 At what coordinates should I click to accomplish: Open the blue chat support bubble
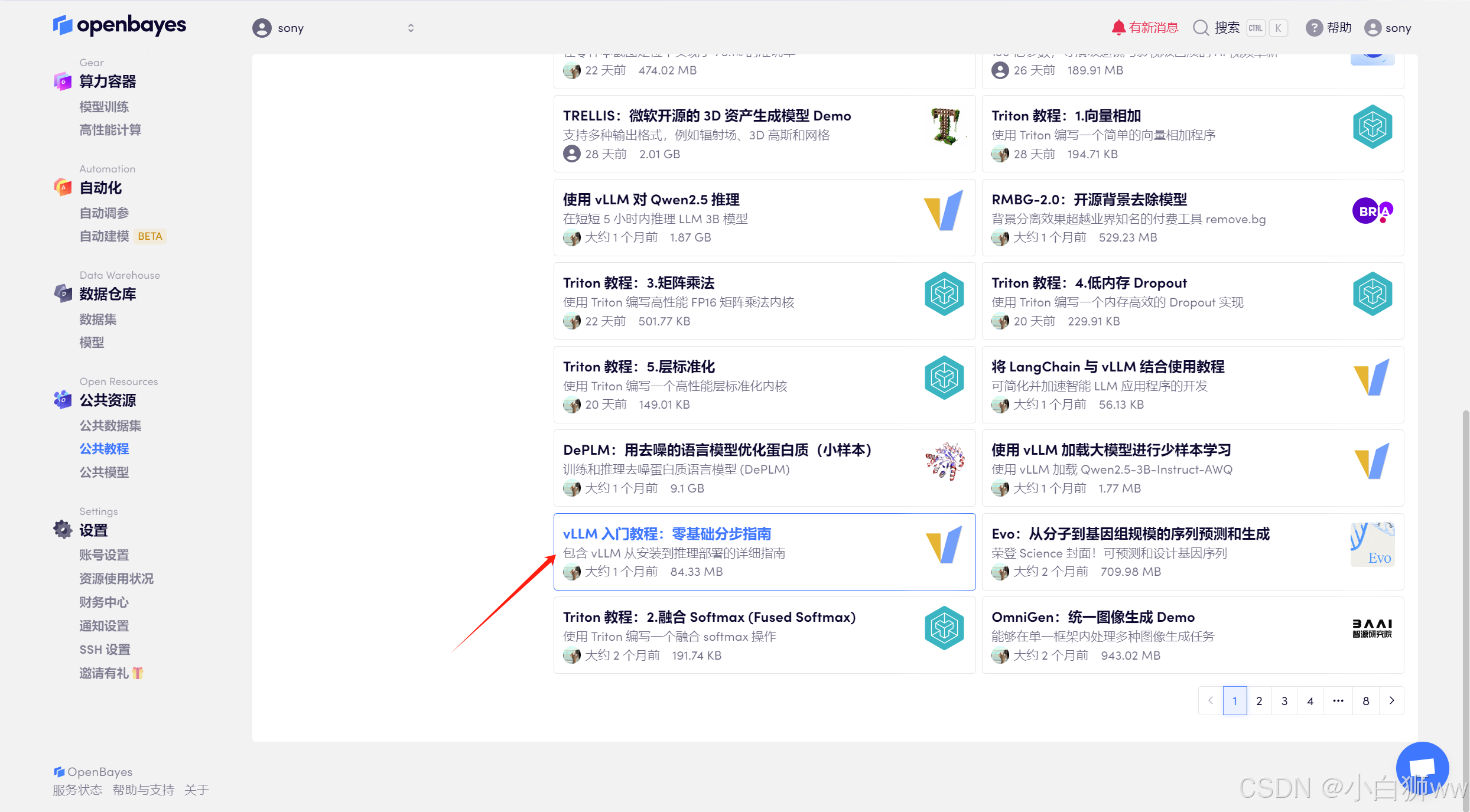pyautogui.click(x=1422, y=768)
